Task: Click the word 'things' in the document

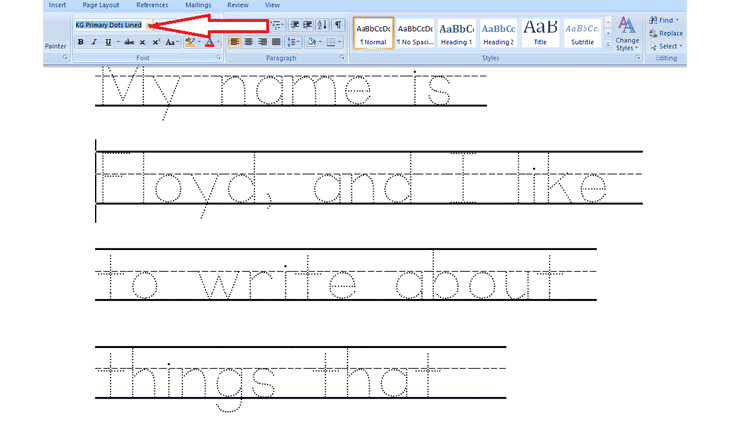Action: (186, 382)
